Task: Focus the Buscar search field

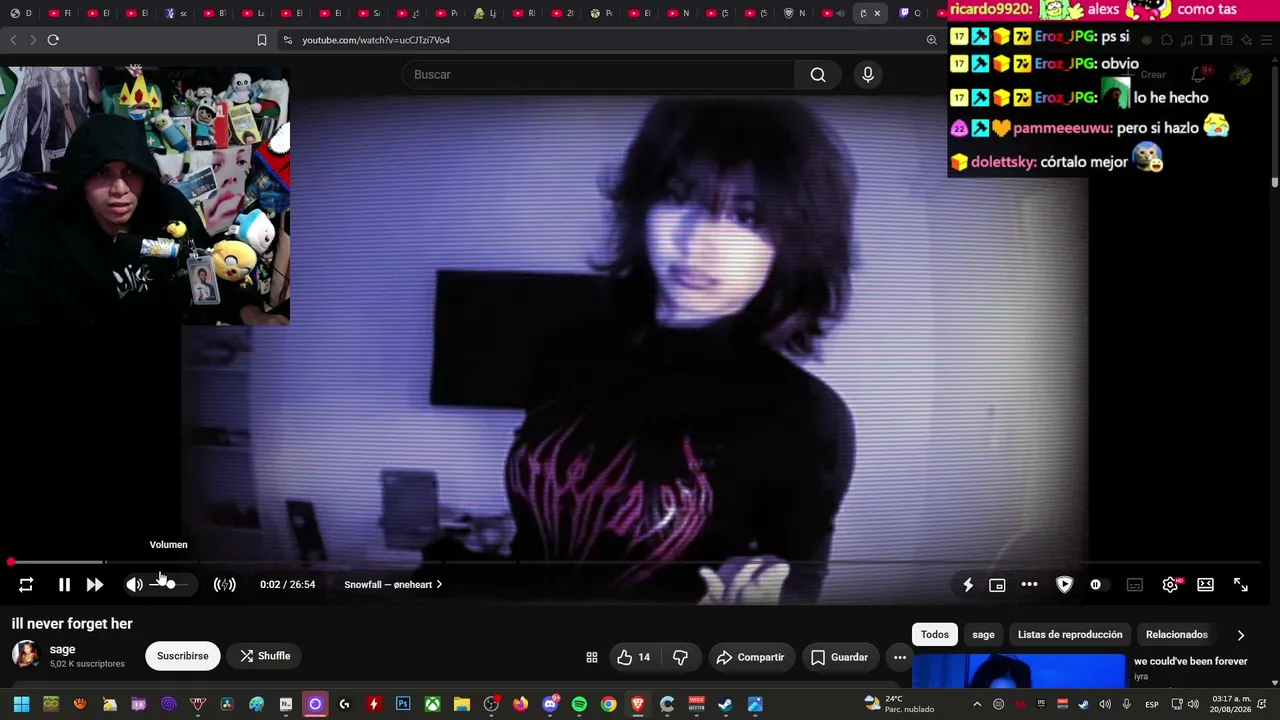Action: tap(598, 75)
